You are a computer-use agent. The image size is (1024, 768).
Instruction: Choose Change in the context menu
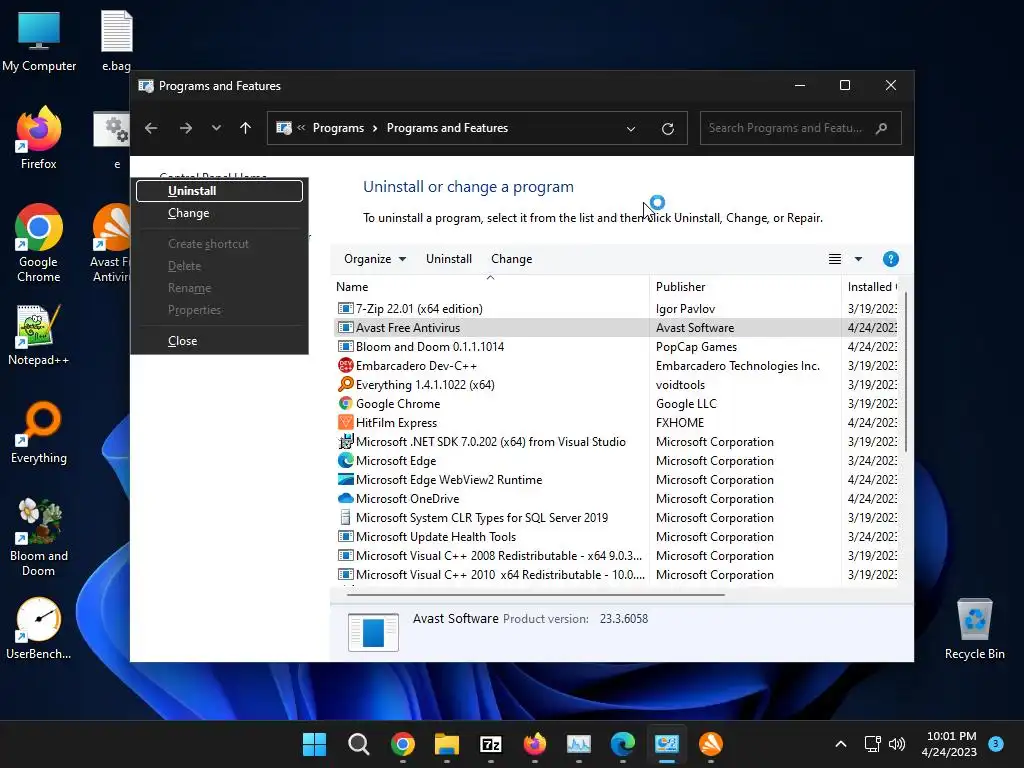[219, 213]
